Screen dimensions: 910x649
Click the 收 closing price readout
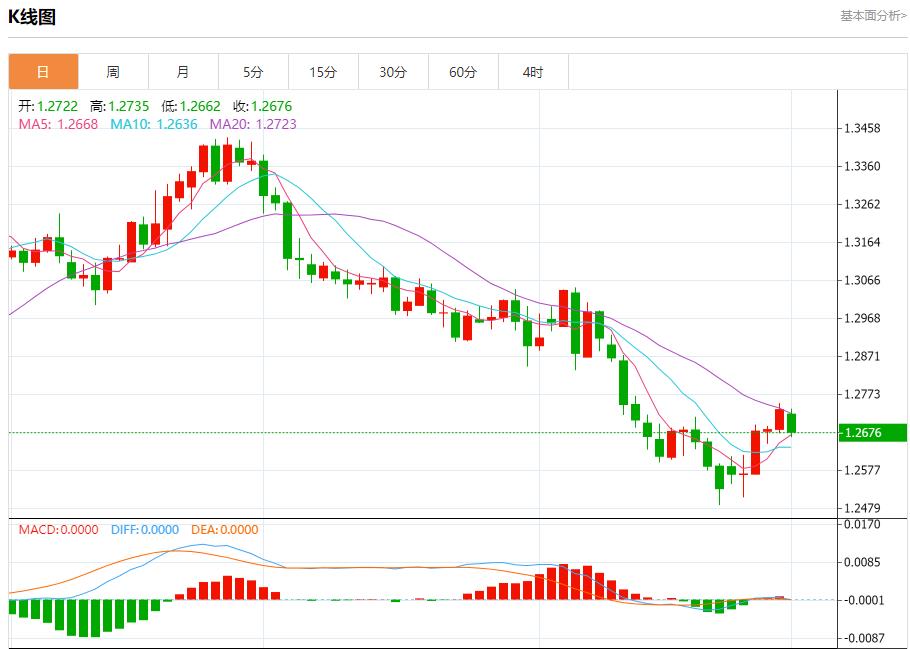[x=262, y=106]
